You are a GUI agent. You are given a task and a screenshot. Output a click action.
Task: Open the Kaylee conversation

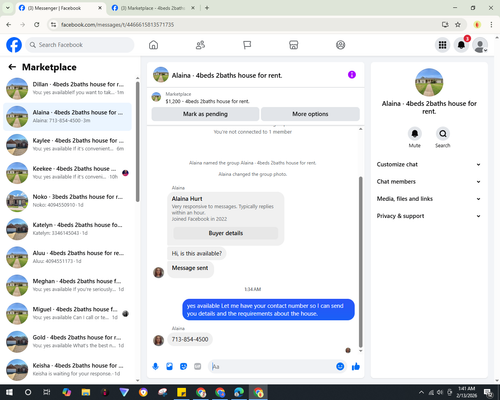(67, 145)
